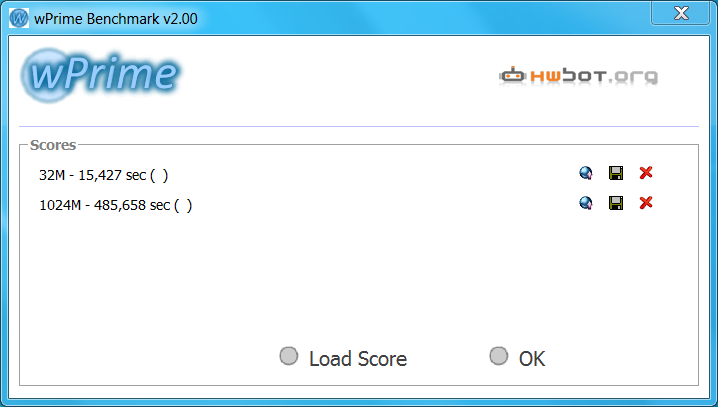Click the Load Score text label
This screenshot has height=407, width=718.
[x=358, y=359]
